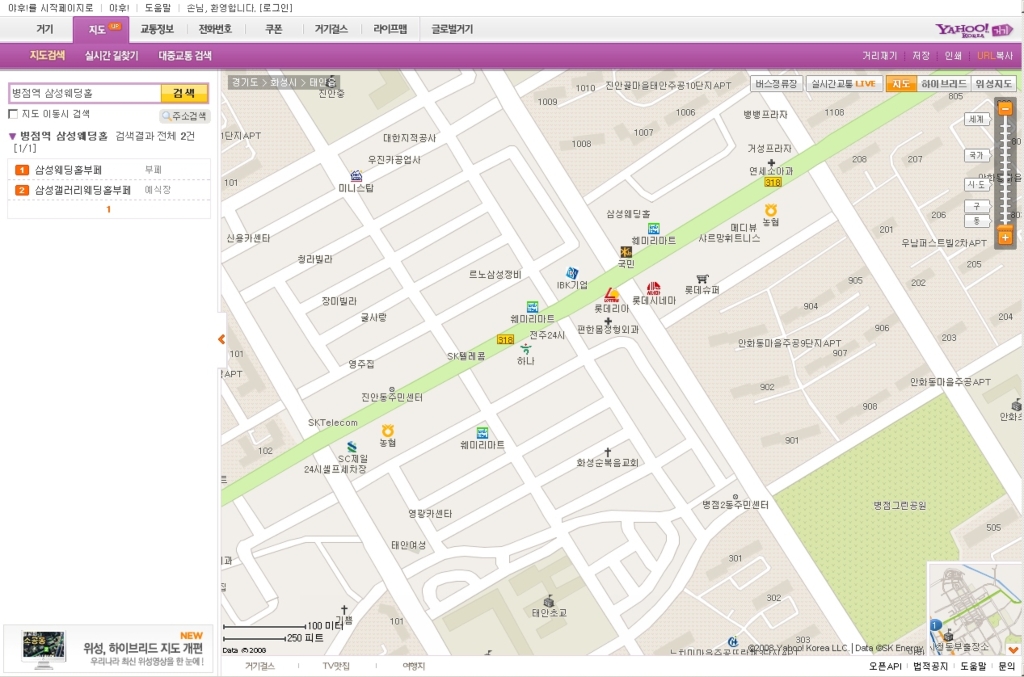
Task: Set zoom level to 동
Action: 976,221
